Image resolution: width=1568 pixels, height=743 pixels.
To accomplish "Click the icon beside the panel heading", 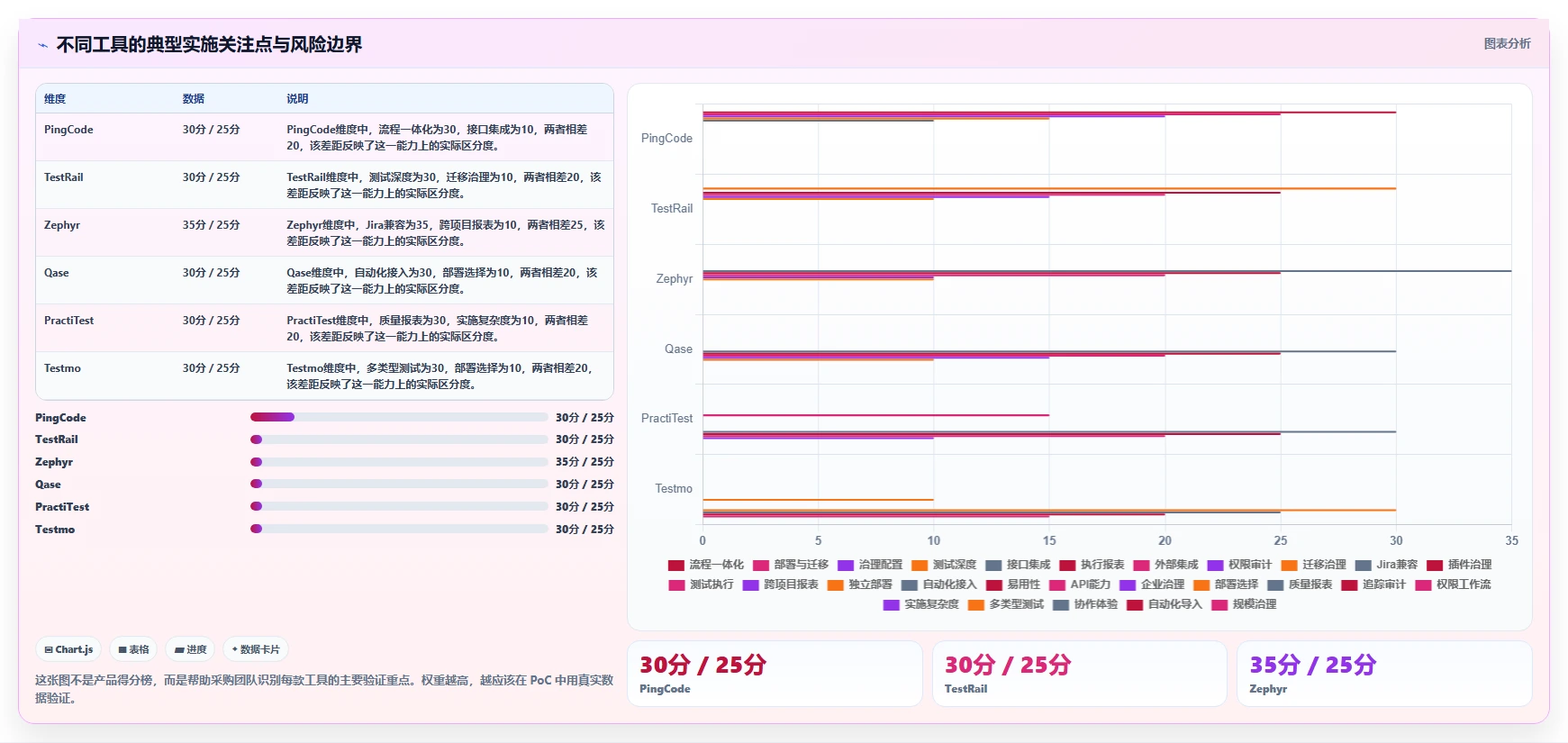I will [x=42, y=45].
